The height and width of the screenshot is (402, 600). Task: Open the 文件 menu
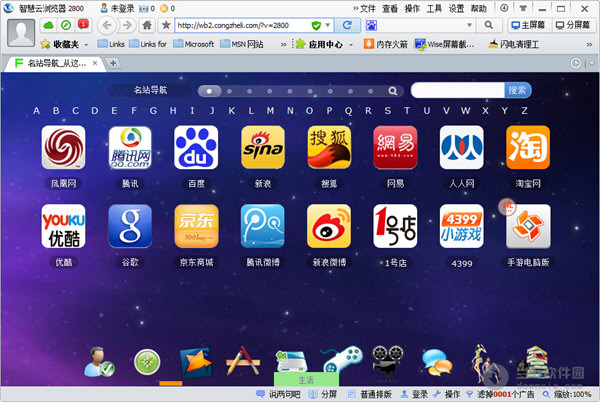tap(368, 8)
